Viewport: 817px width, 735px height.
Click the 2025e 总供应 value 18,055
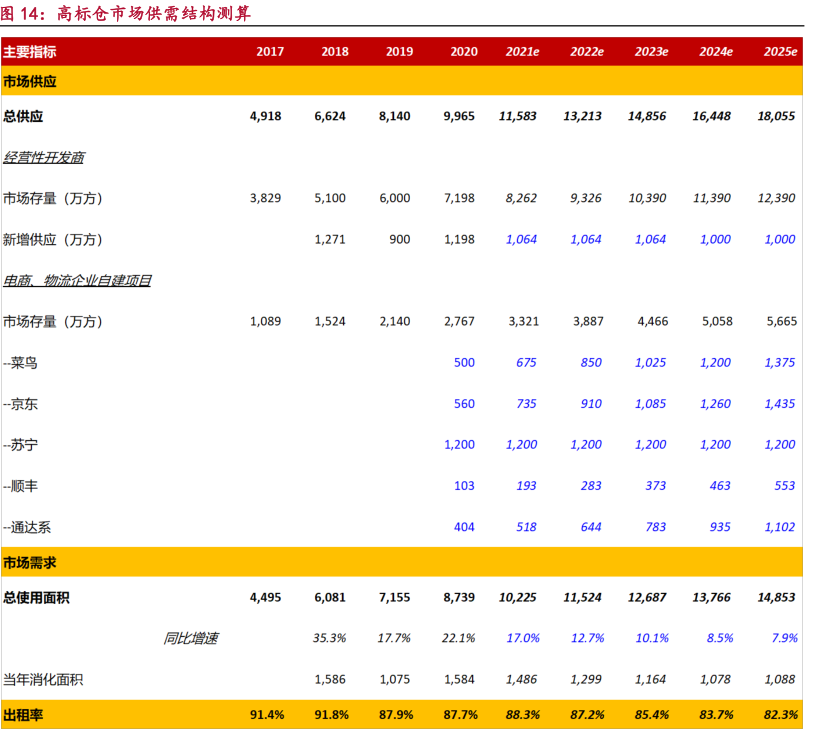(x=777, y=116)
